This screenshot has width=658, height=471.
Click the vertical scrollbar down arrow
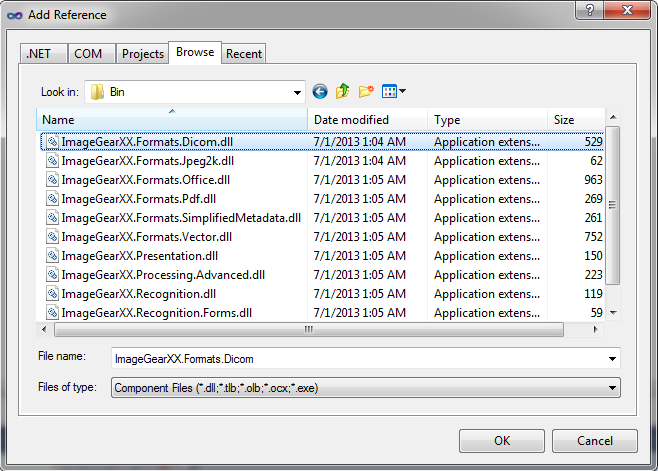[x=613, y=313]
